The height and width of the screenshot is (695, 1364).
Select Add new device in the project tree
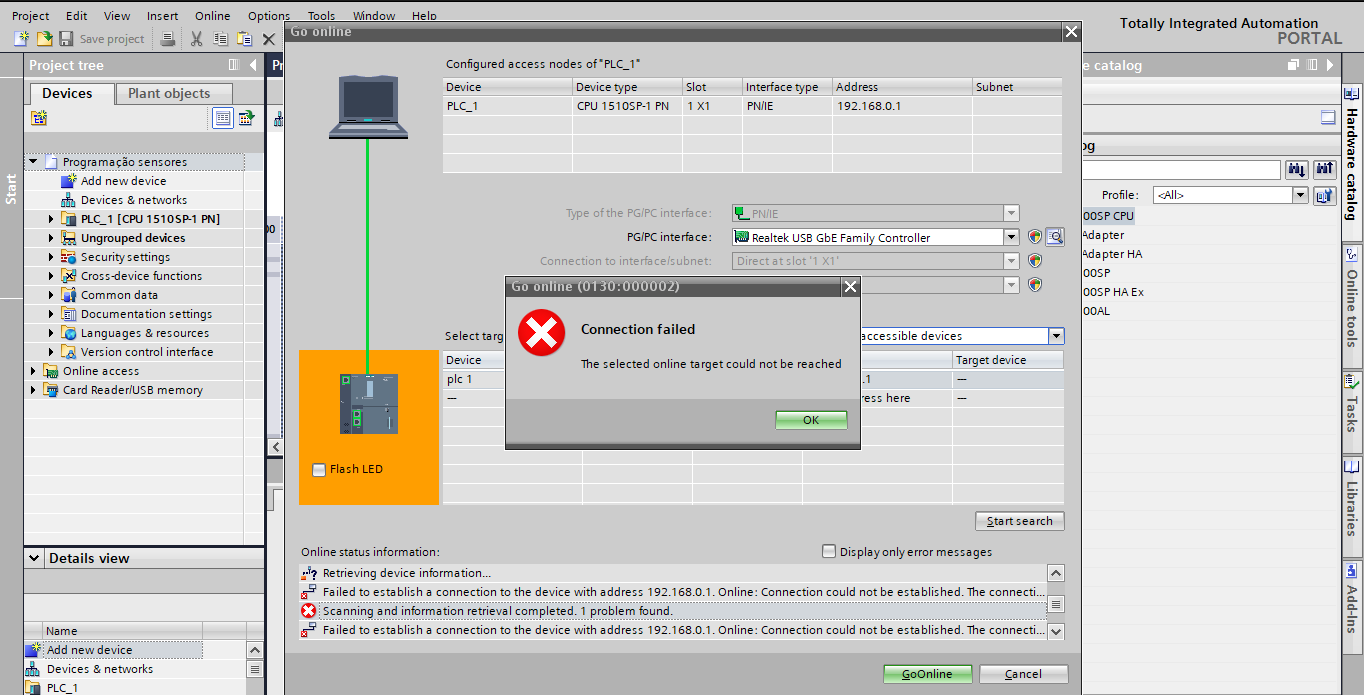coord(124,181)
